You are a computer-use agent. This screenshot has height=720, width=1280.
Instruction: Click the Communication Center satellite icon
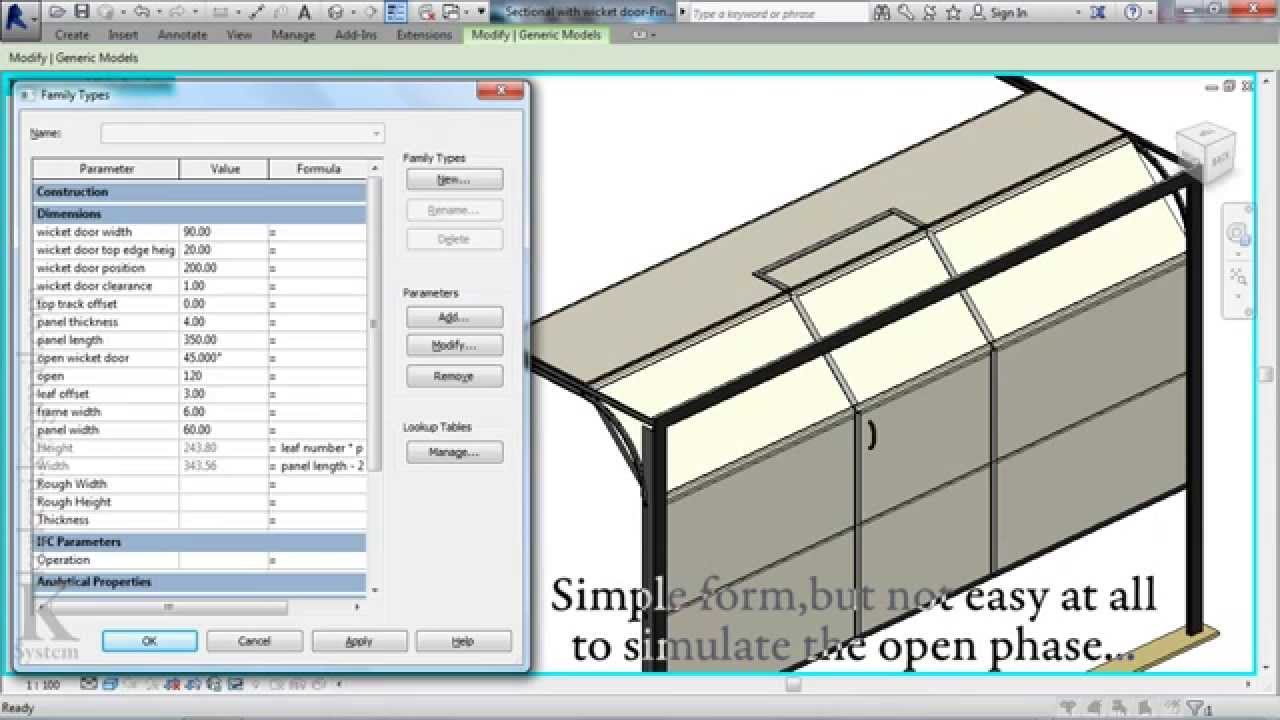[x=928, y=12]
